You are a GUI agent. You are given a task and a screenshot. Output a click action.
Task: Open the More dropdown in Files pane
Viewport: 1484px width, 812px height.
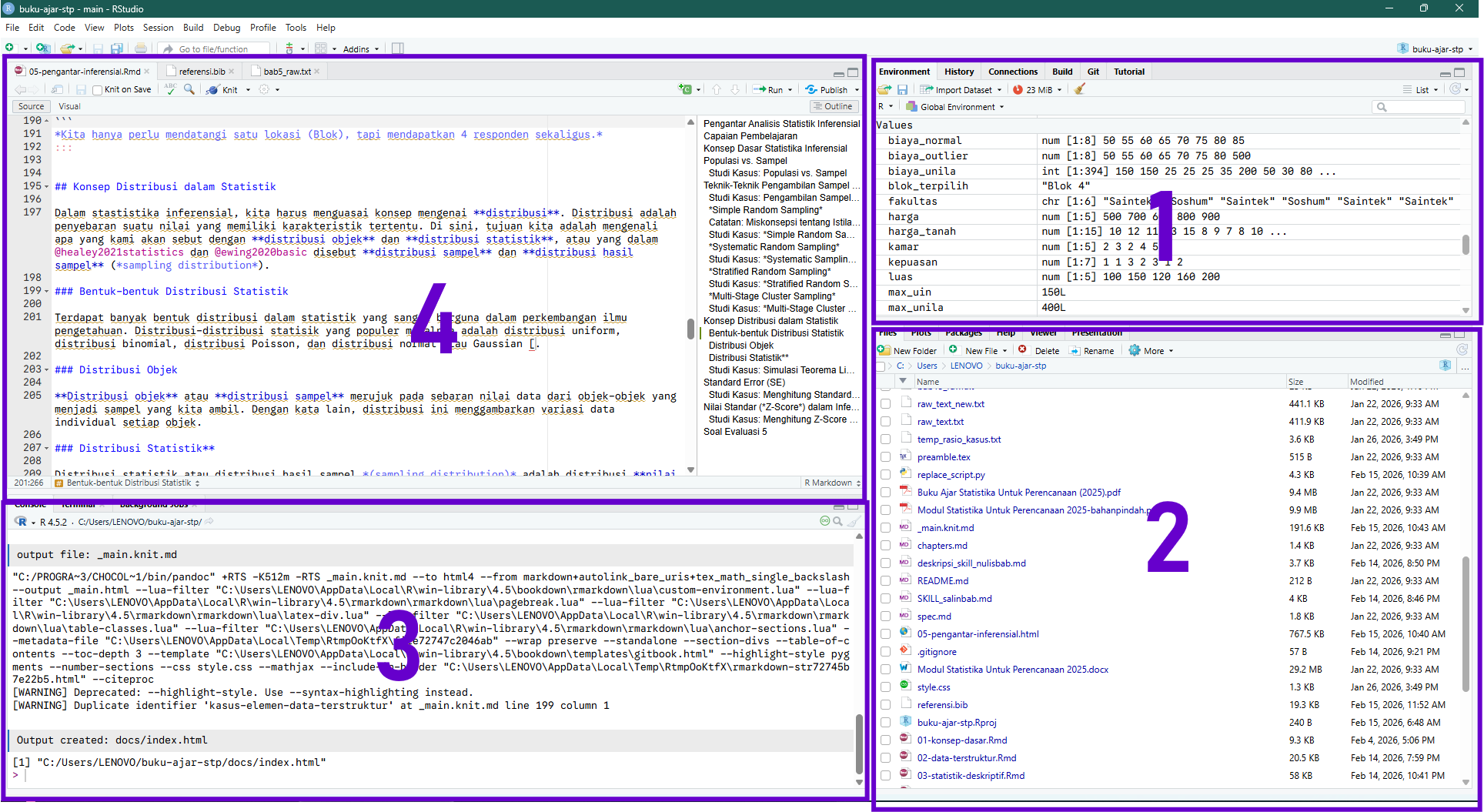(1153, 351)
